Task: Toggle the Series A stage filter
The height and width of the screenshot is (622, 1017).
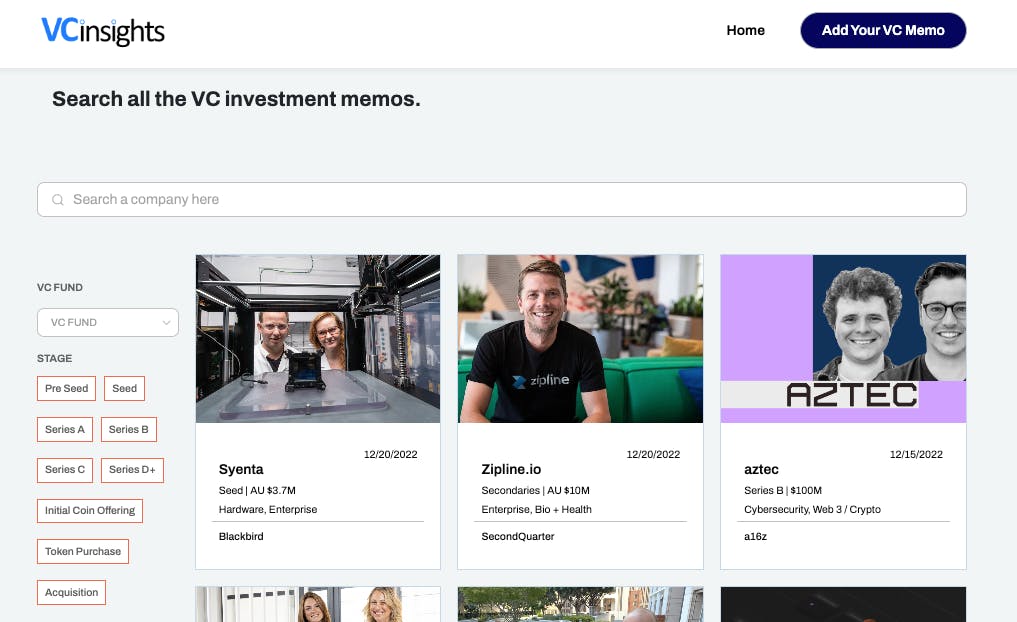Action: click(x=65, y=429)
